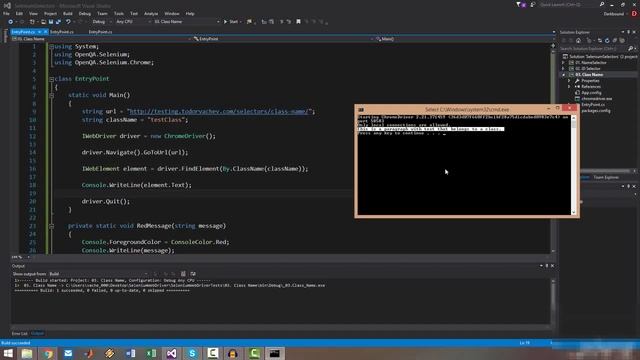
Task: Open the 'Show output from' Build dropdown
Action: point(98,274)
